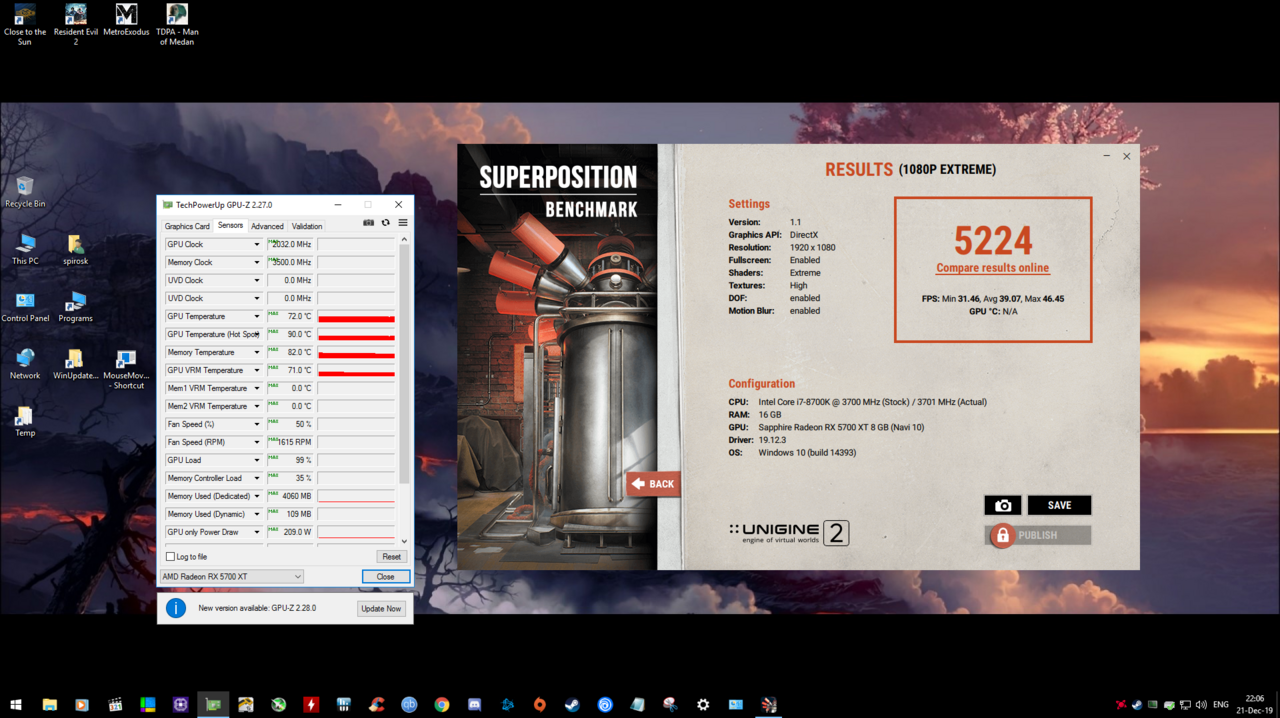Click the GPU-Z refresh icon
The width and height of the screenshot is (1280, 718).
pyautogui.click(x=386, y=223)
